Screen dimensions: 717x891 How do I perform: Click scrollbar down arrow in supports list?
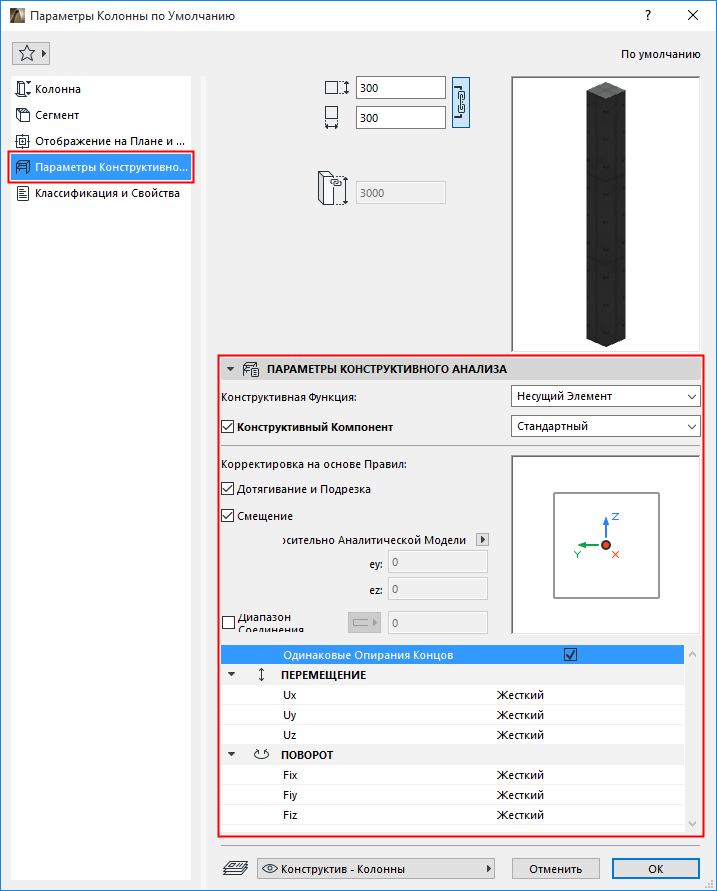point(692,823)
